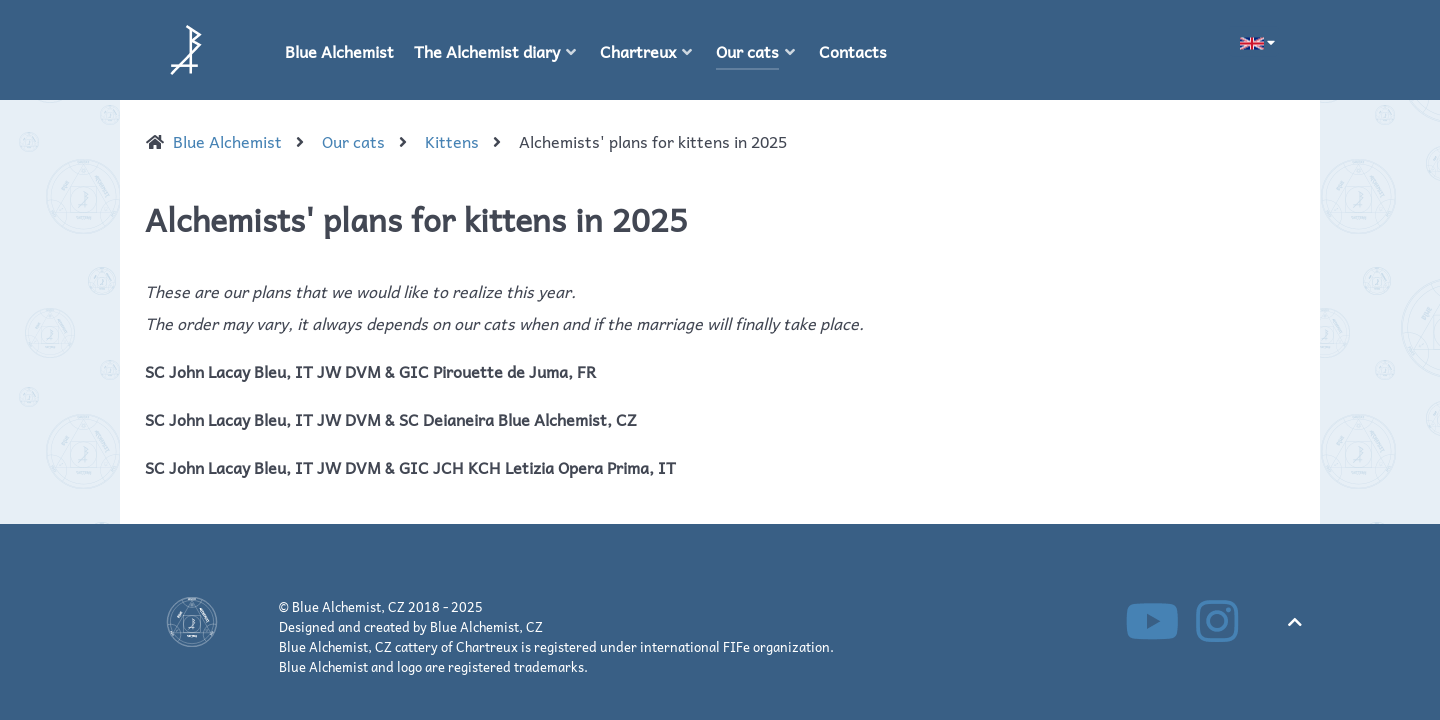The height and width of the screenshot is (720, 1440).
Task: Click the circular cattery emblem in the footer
Action: pyautogui.click(x=192, y=621)
